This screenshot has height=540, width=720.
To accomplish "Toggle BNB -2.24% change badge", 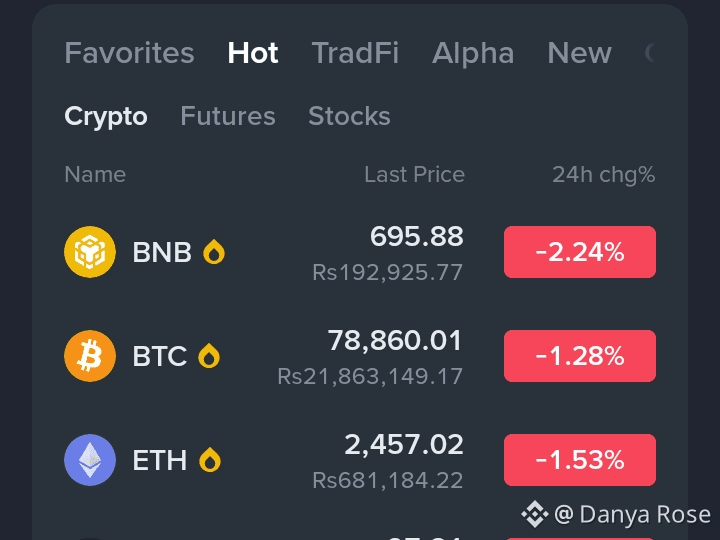I will pos(579,252).
